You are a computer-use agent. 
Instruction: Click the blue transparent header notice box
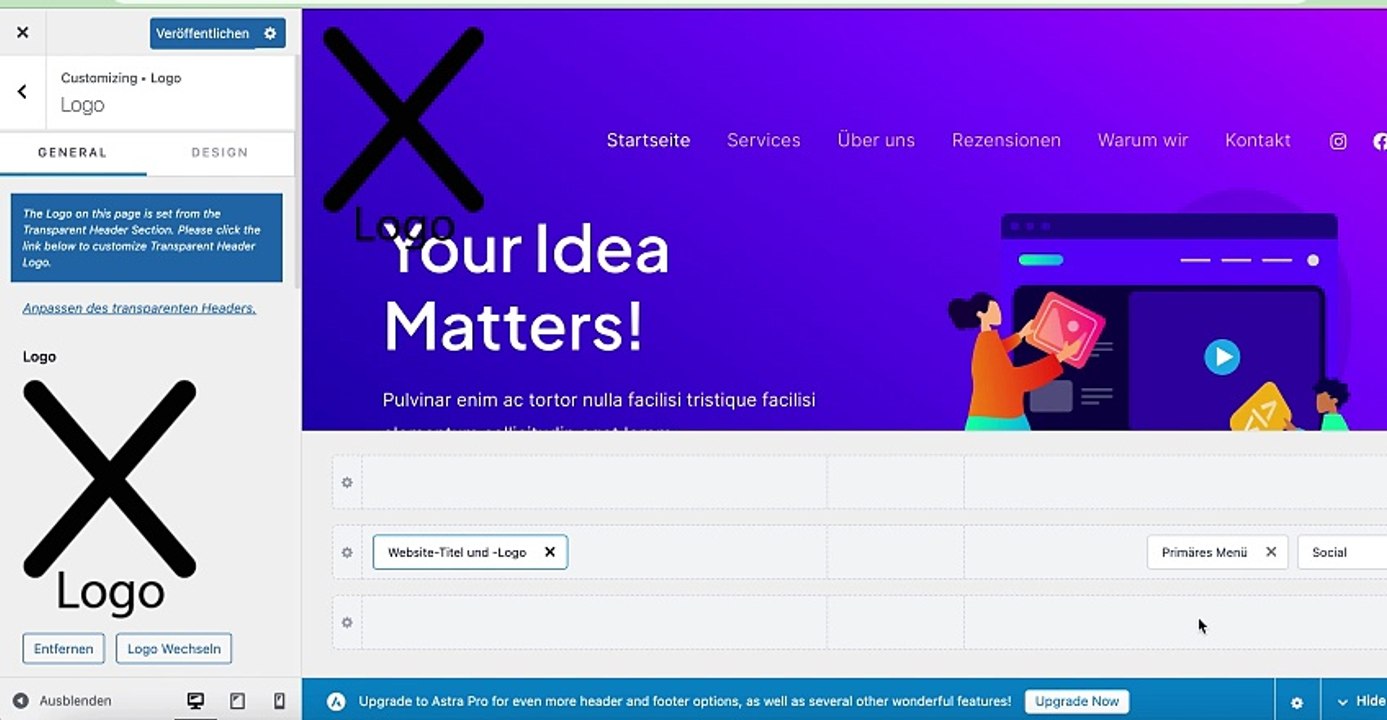(x=147, y=238)
